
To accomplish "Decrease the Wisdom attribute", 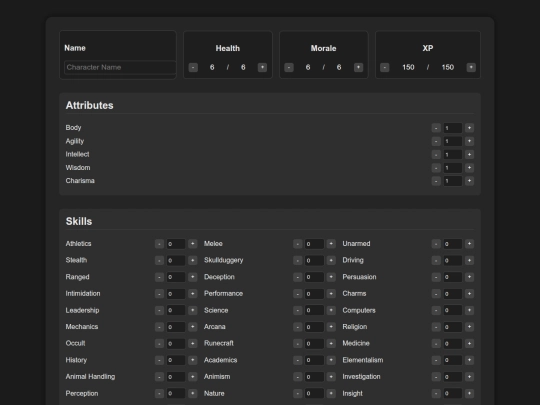I will (436, 168).
